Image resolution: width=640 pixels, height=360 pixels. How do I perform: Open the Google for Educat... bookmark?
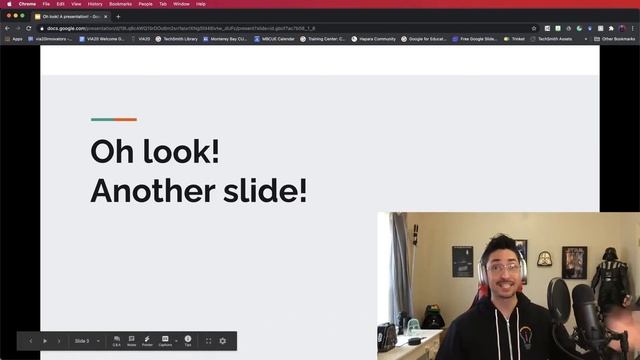click(424, 39)
